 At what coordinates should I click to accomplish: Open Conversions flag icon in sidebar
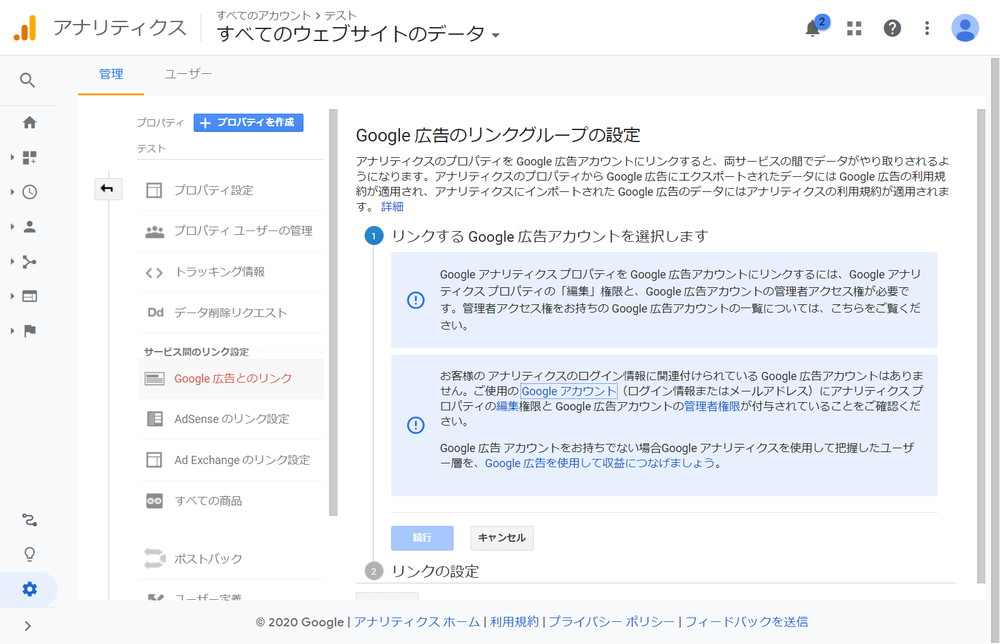(x=29, y=330)
